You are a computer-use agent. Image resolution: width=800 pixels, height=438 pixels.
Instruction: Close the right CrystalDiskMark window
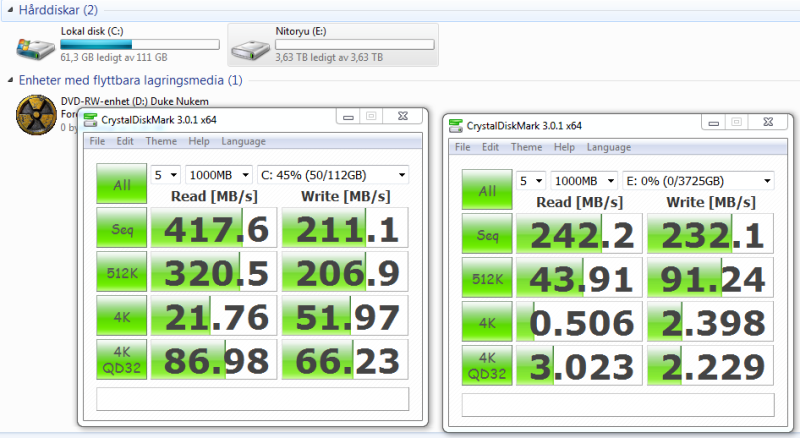(x=768, y=122)
